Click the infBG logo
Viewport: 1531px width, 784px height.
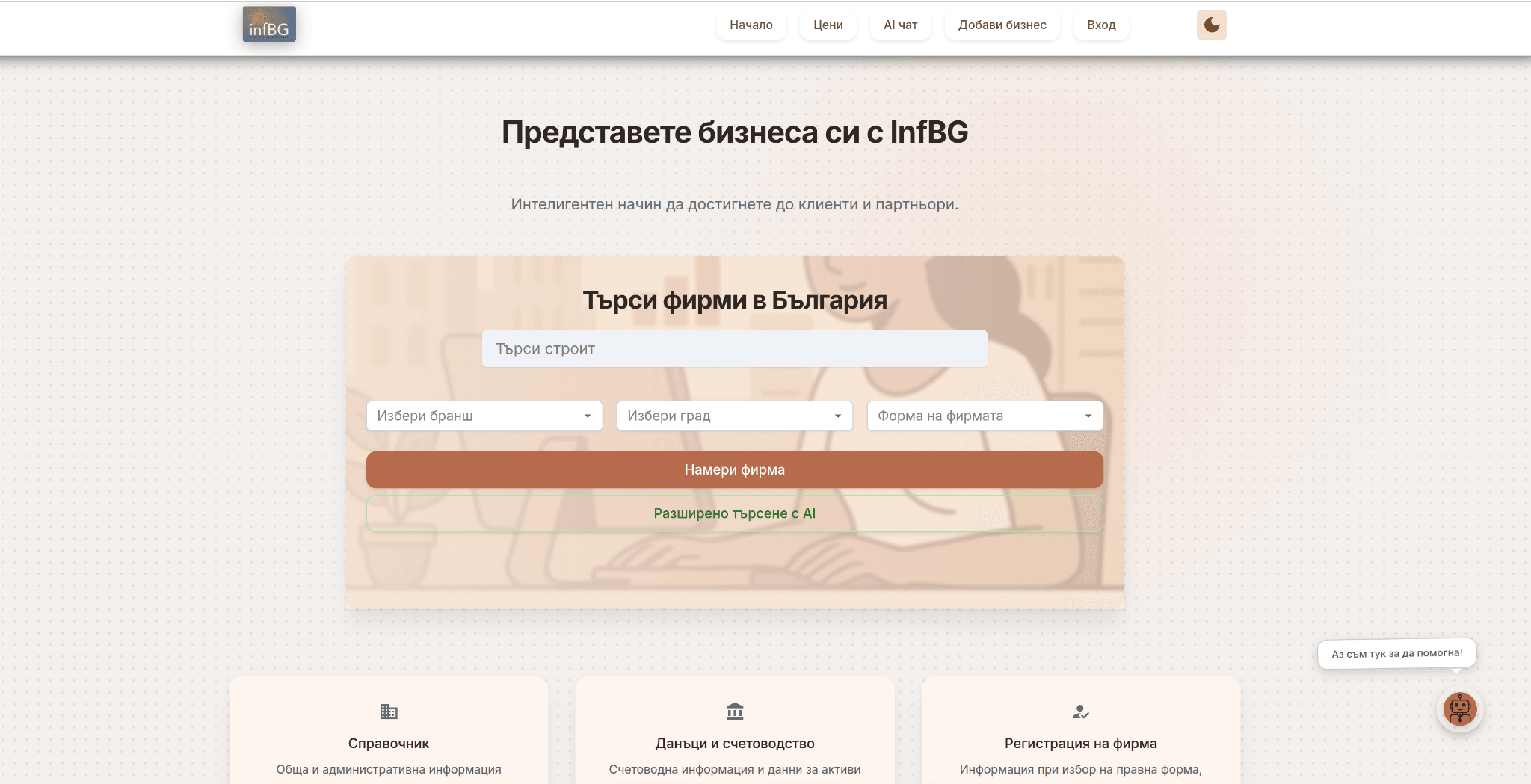click(269, 24)
